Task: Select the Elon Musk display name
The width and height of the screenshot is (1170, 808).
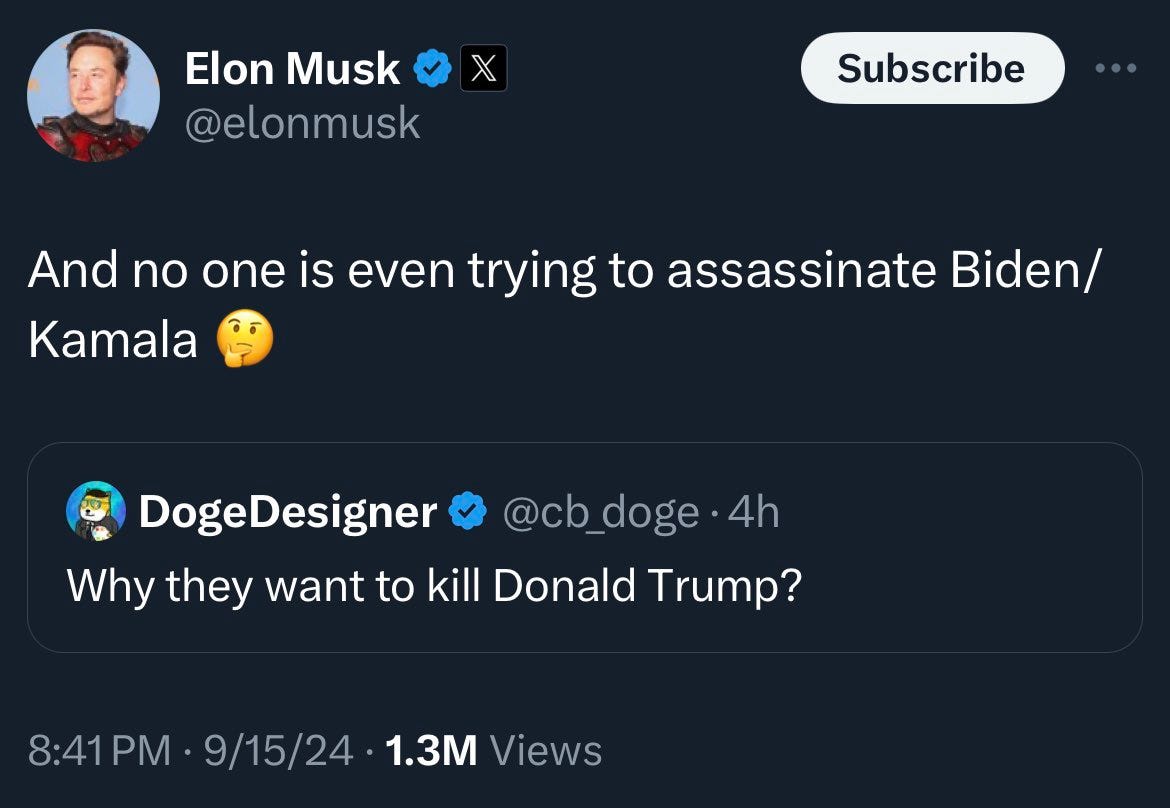Action: [x=293, y=67]
